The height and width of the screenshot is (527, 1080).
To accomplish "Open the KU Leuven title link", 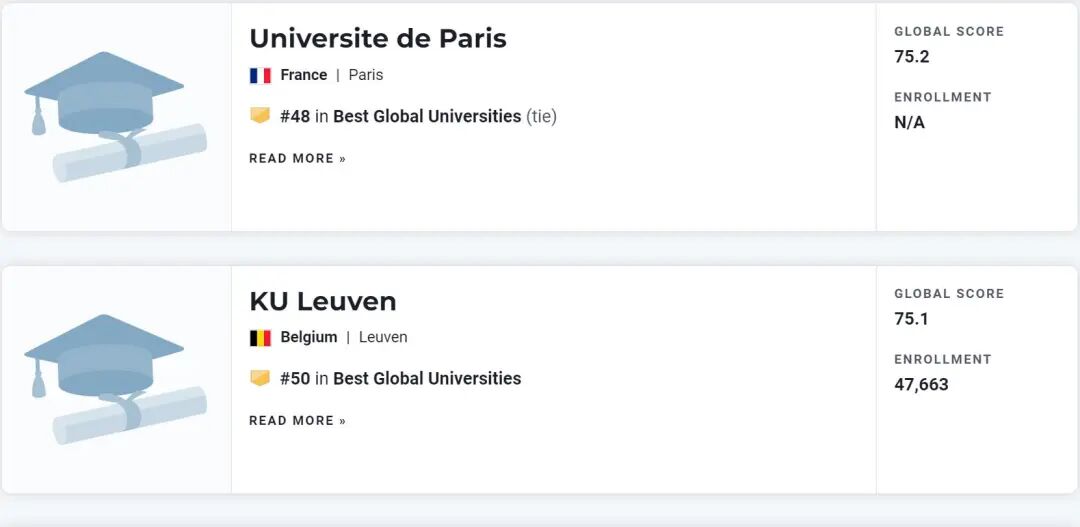I will pyautogui.click(x=322, y=301).
